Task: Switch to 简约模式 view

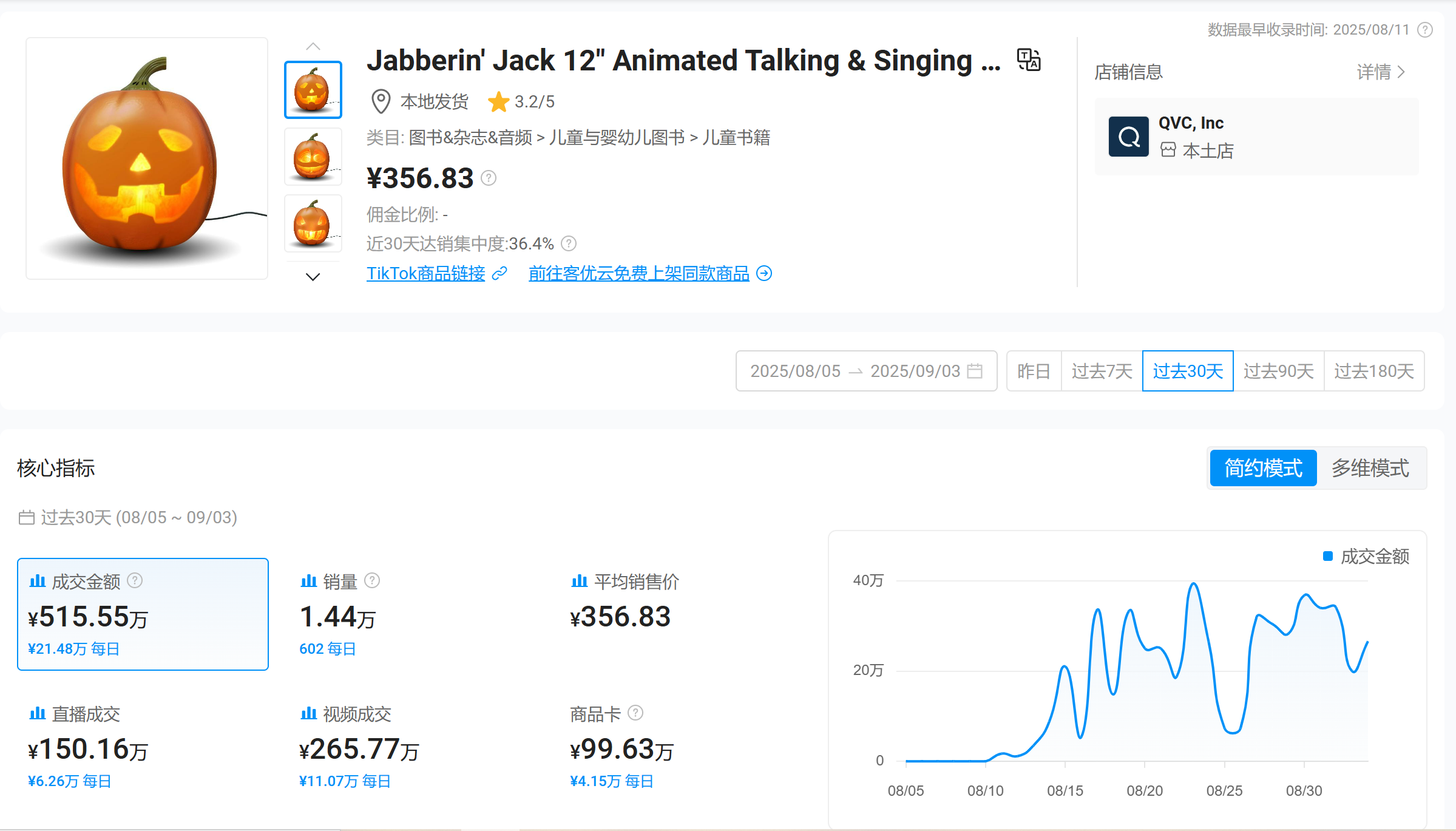Action: coord(1262,467)
